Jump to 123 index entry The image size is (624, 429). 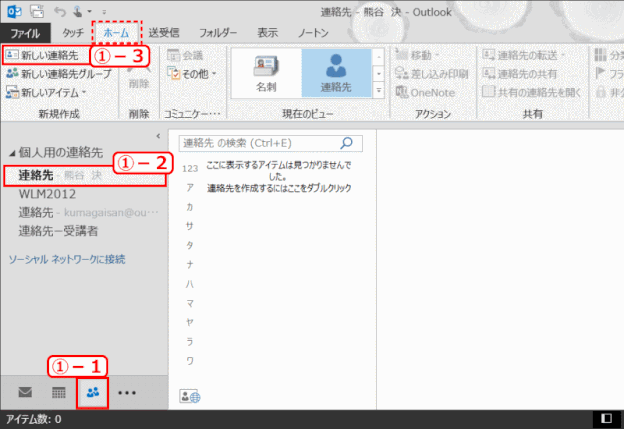190,169
